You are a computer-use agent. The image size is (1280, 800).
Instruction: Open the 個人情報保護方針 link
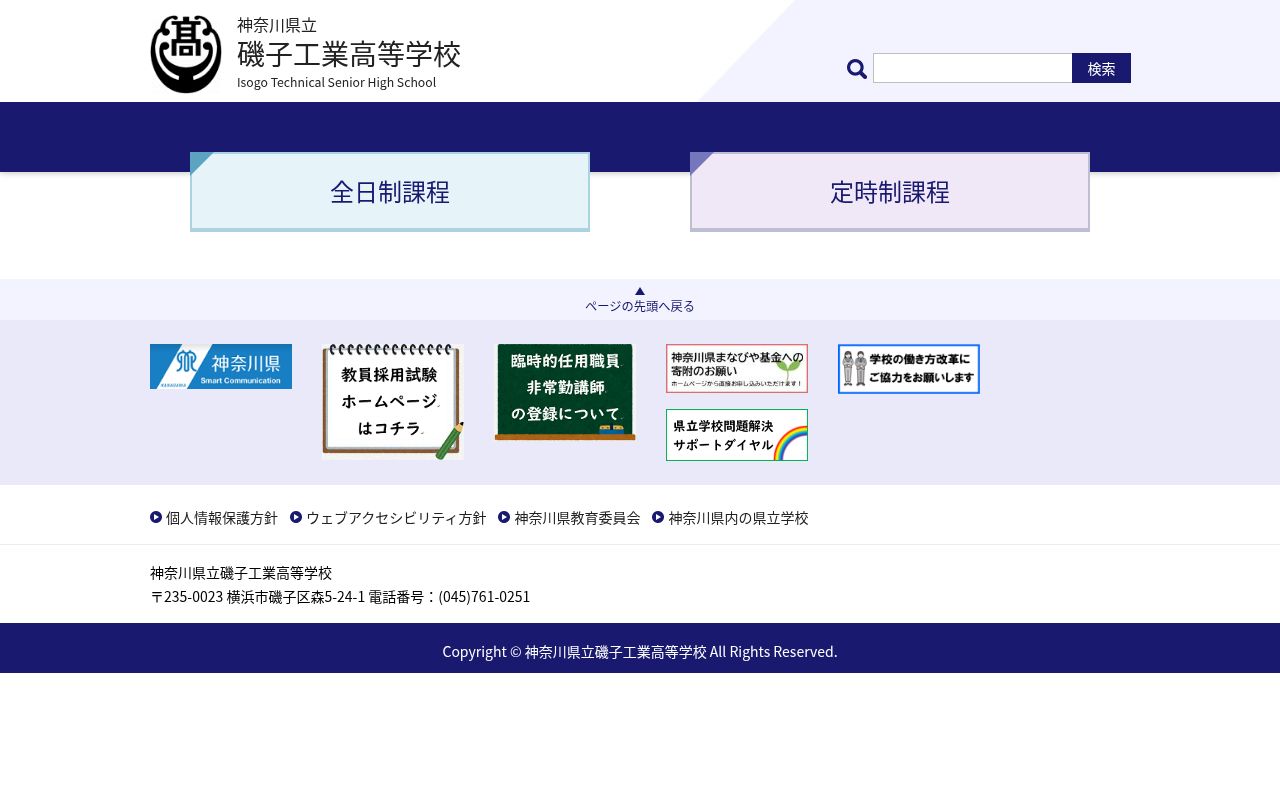click(x=222, y=518)
